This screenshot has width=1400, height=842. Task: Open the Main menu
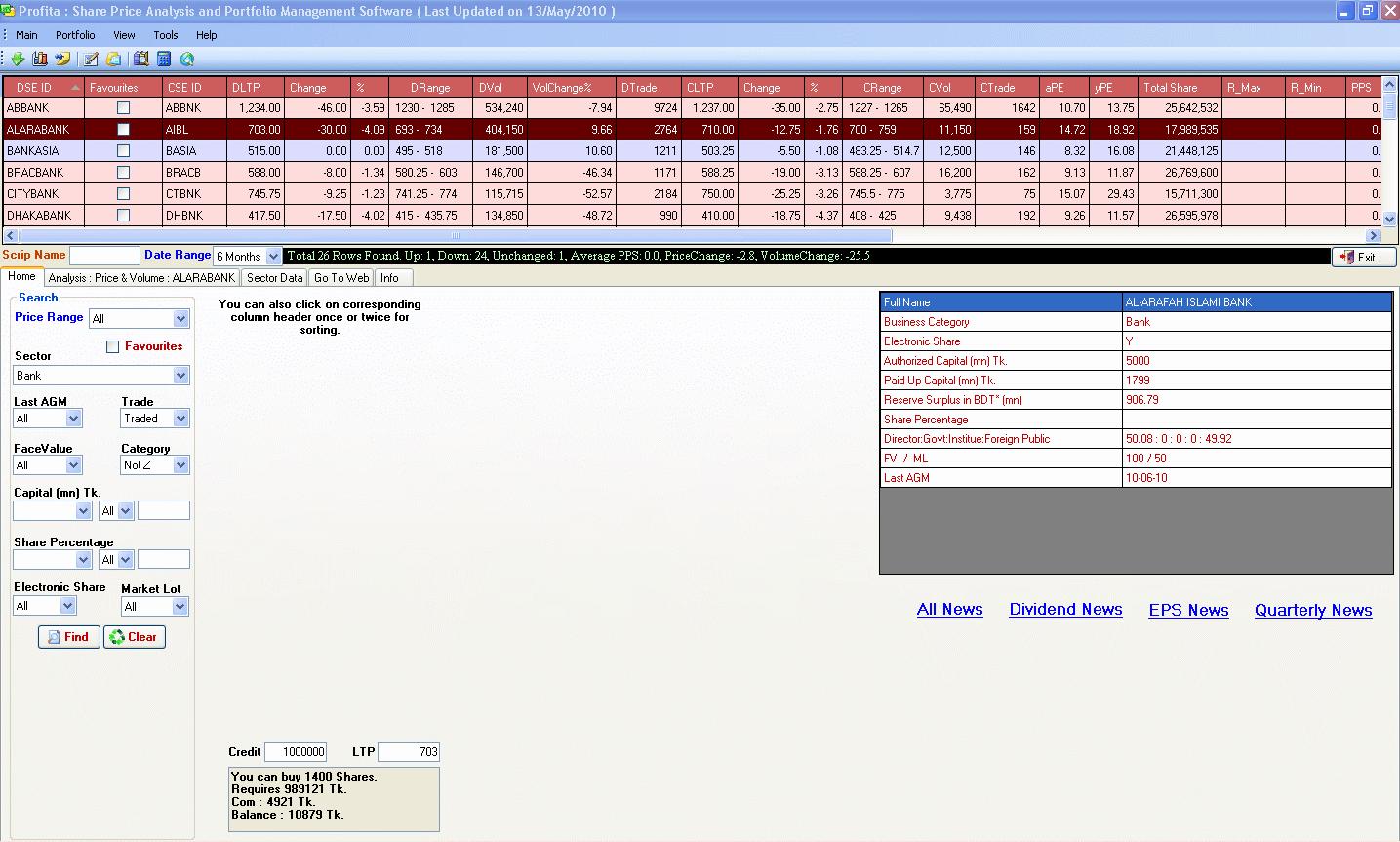point(26,35)
